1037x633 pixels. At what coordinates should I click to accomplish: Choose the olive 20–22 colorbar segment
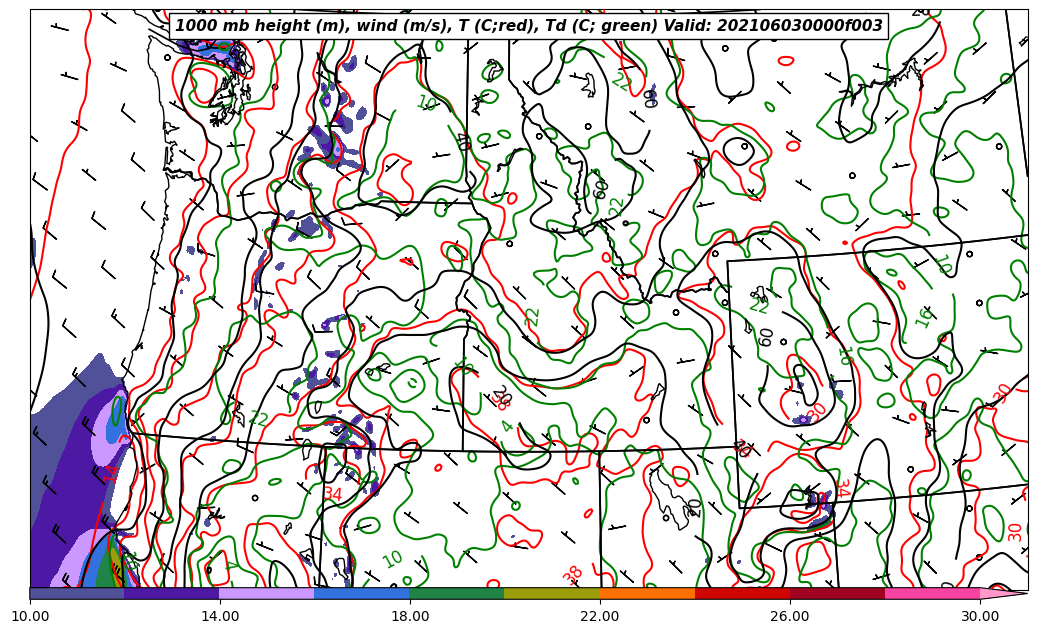coord(551,593)
